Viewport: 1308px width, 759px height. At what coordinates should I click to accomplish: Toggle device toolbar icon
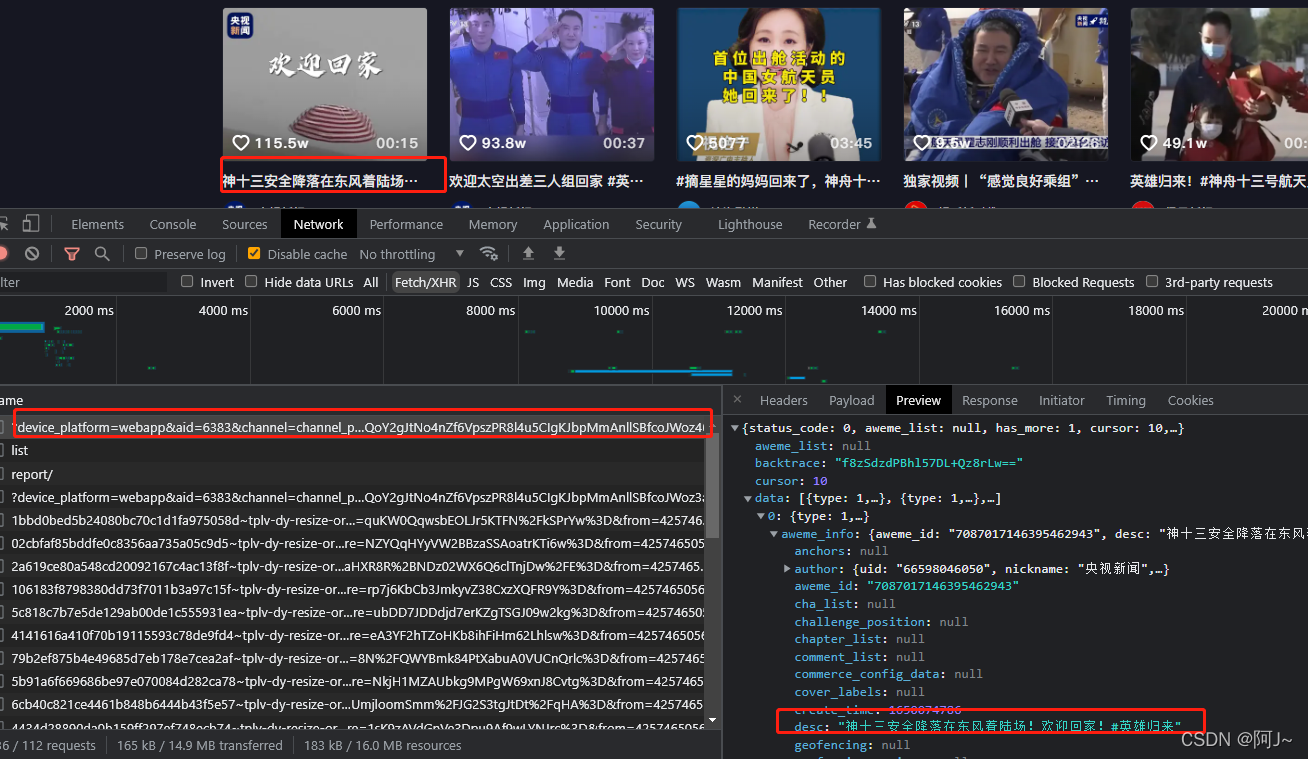click(31, 224)
